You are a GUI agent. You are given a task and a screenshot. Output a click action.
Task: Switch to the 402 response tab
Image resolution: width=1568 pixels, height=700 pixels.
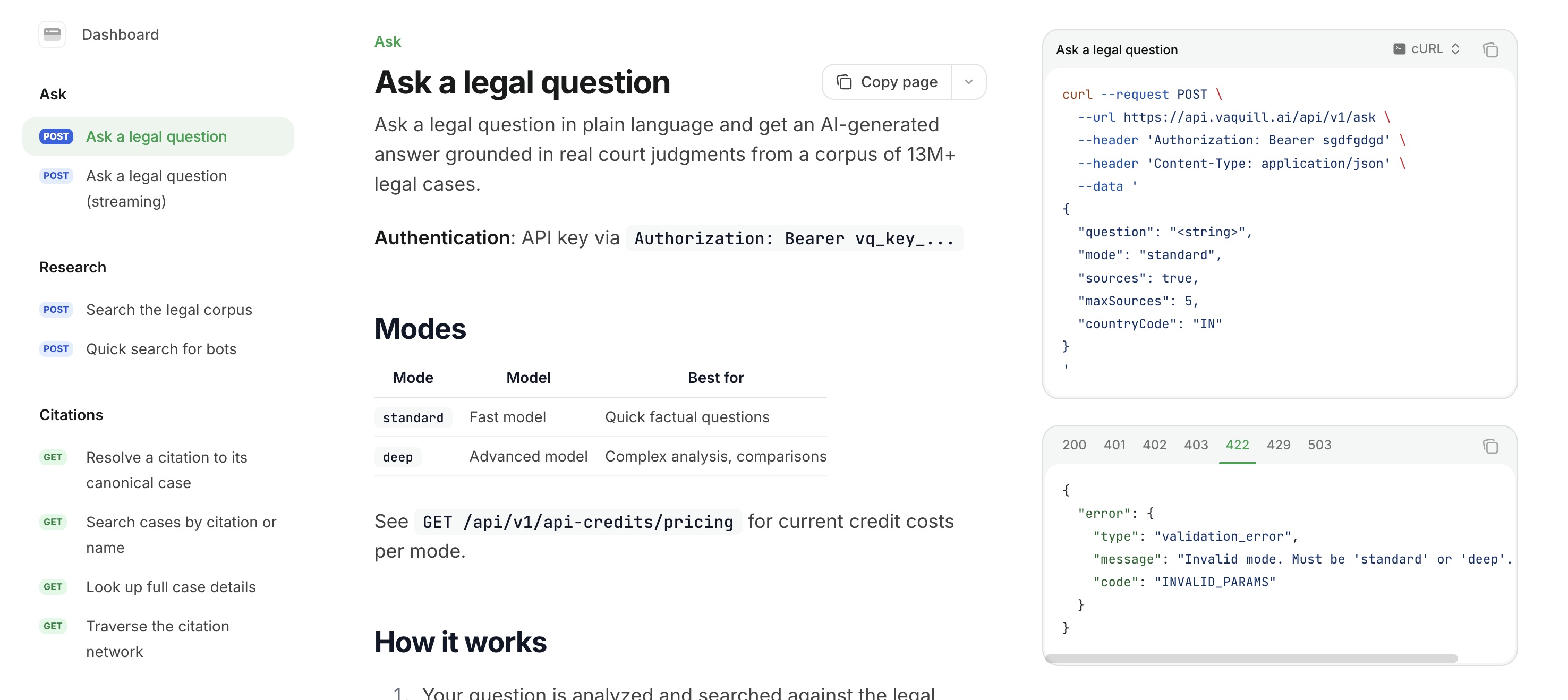[1154, 445]
